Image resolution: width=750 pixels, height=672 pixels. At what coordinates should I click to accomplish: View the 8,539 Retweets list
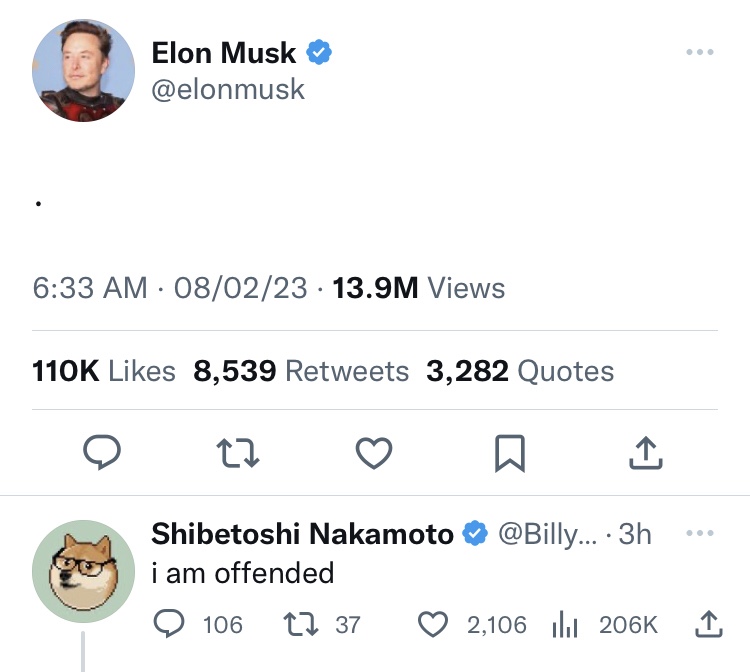301,371
